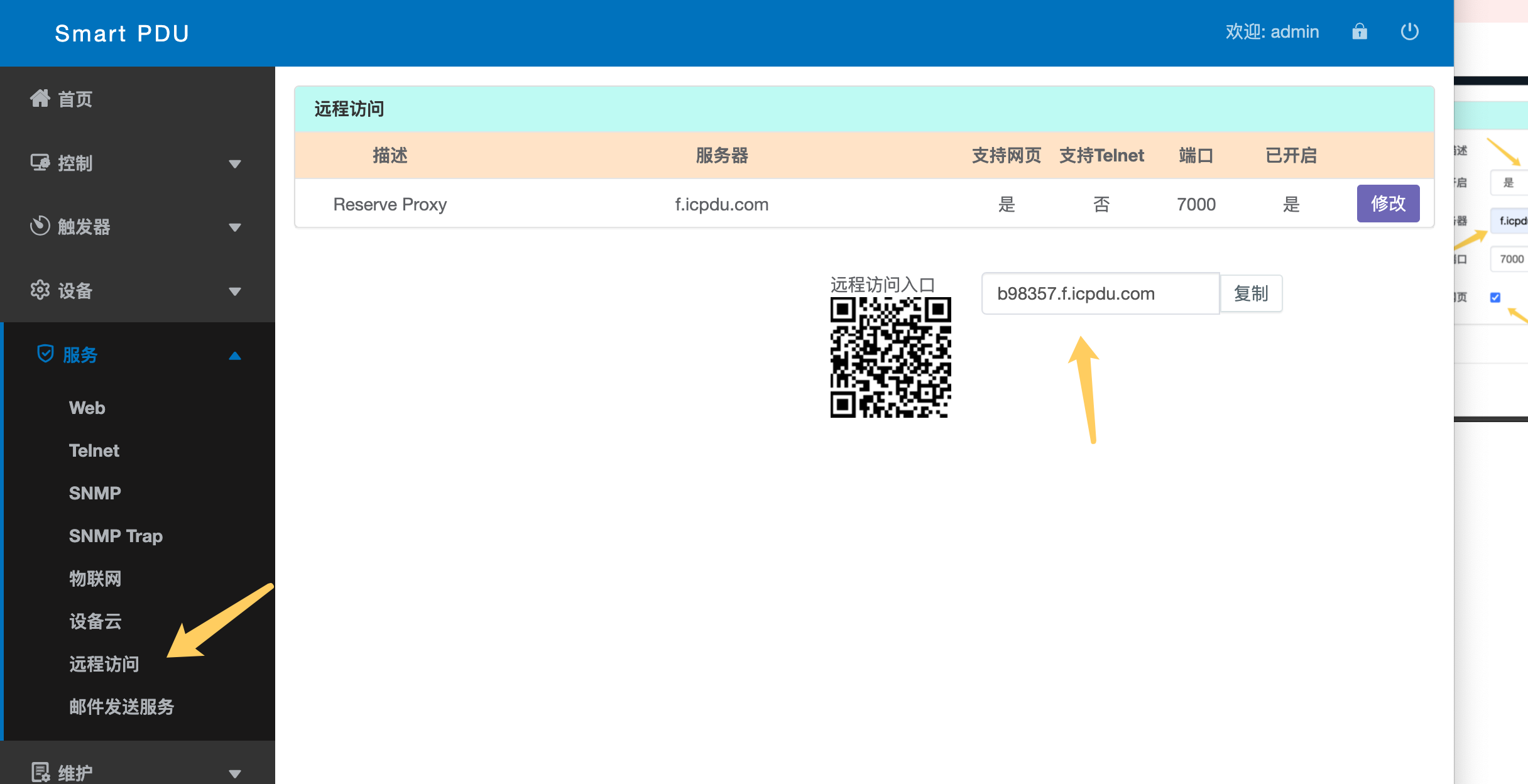
Task: Open the 设备云 page
Action: click(95, 621)
